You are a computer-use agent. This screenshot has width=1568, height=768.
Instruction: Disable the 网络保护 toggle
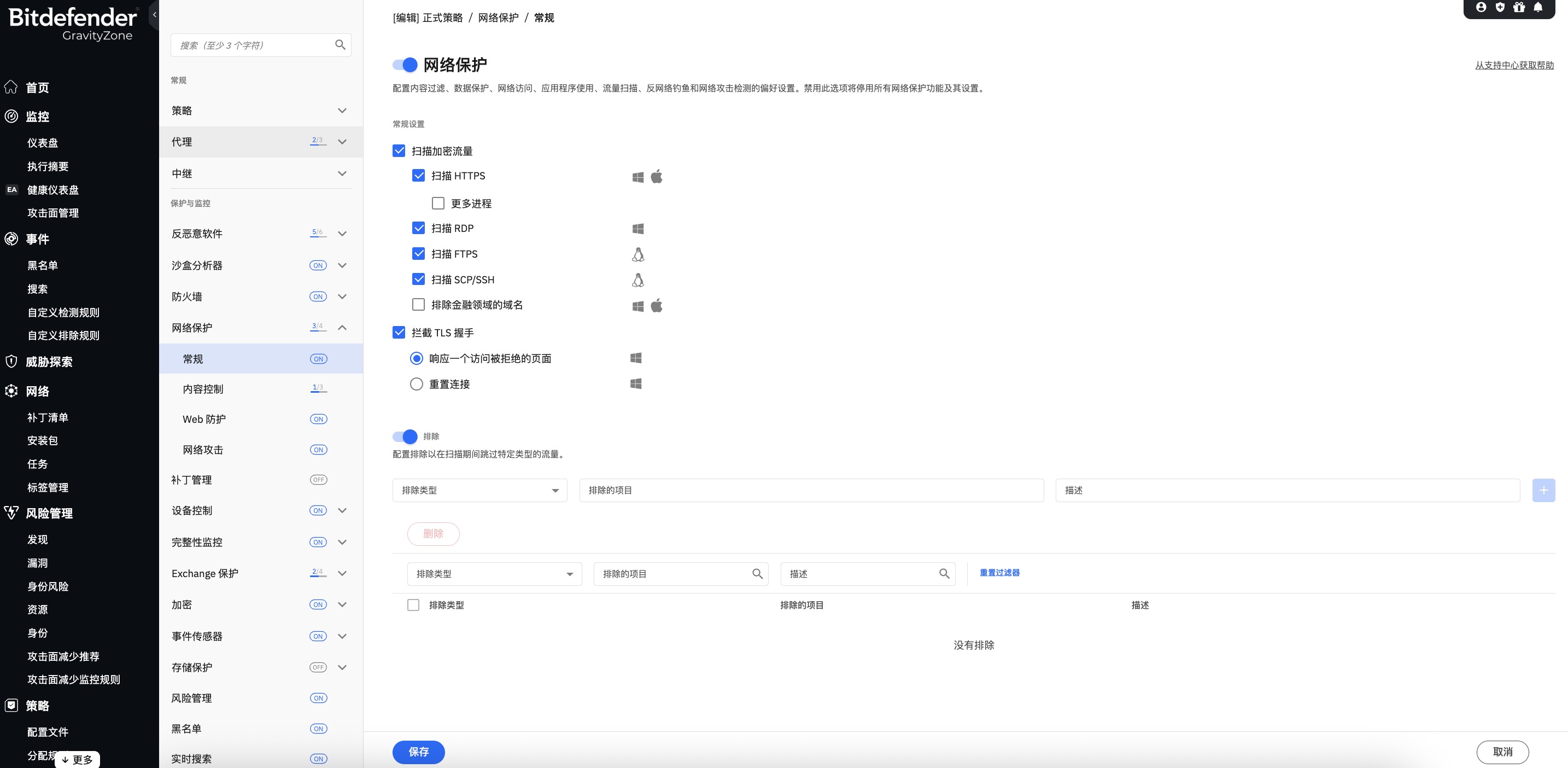[x=406, y=65]
